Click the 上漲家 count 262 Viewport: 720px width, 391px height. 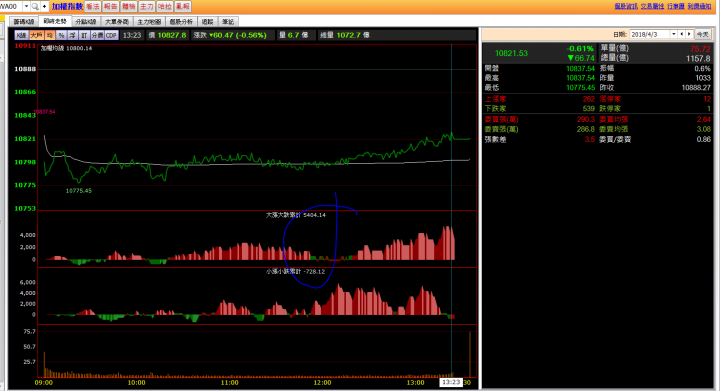589,99
